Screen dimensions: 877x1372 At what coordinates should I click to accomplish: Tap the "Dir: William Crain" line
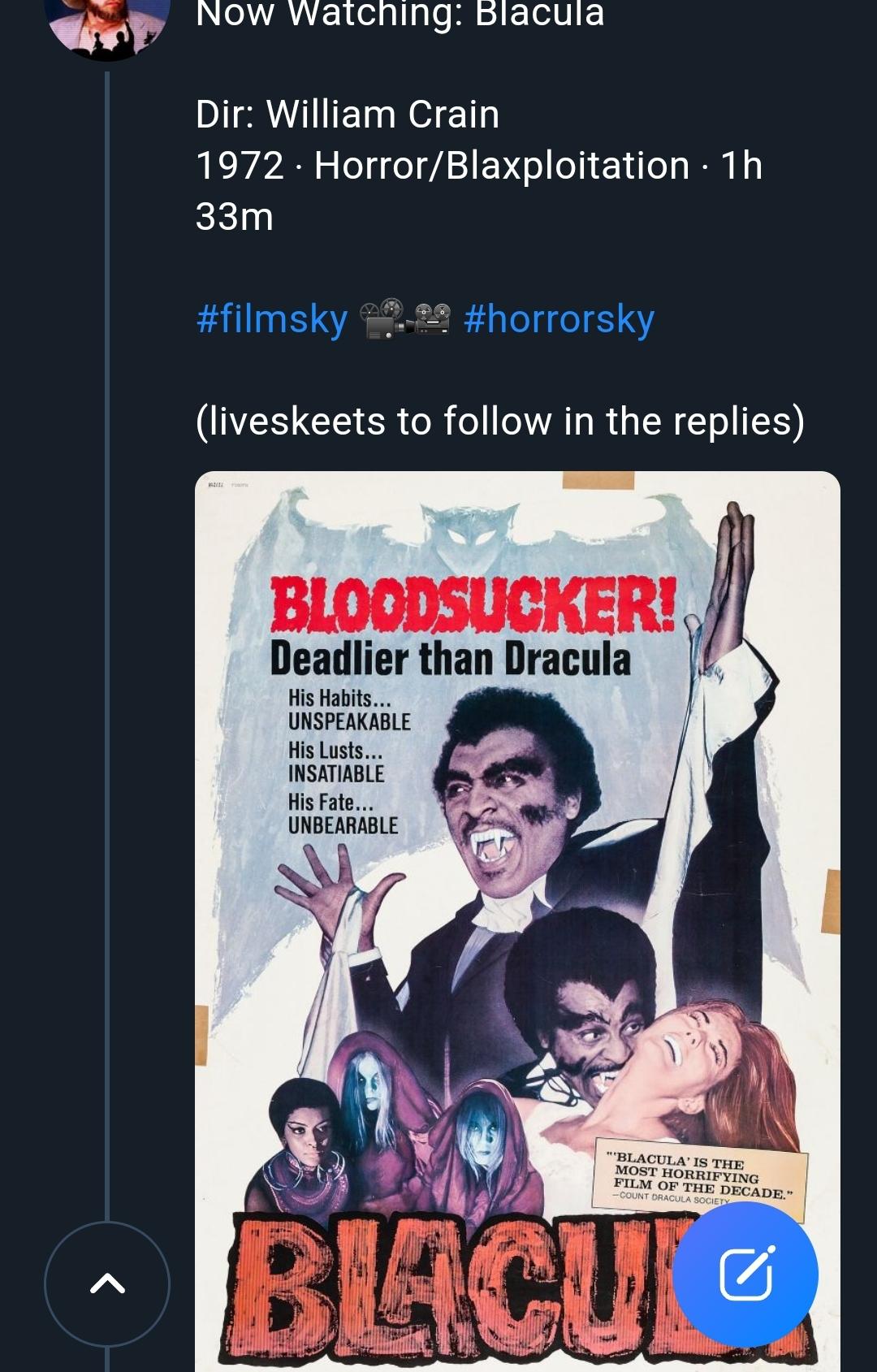pyautogui.click(x=347, y=114)
